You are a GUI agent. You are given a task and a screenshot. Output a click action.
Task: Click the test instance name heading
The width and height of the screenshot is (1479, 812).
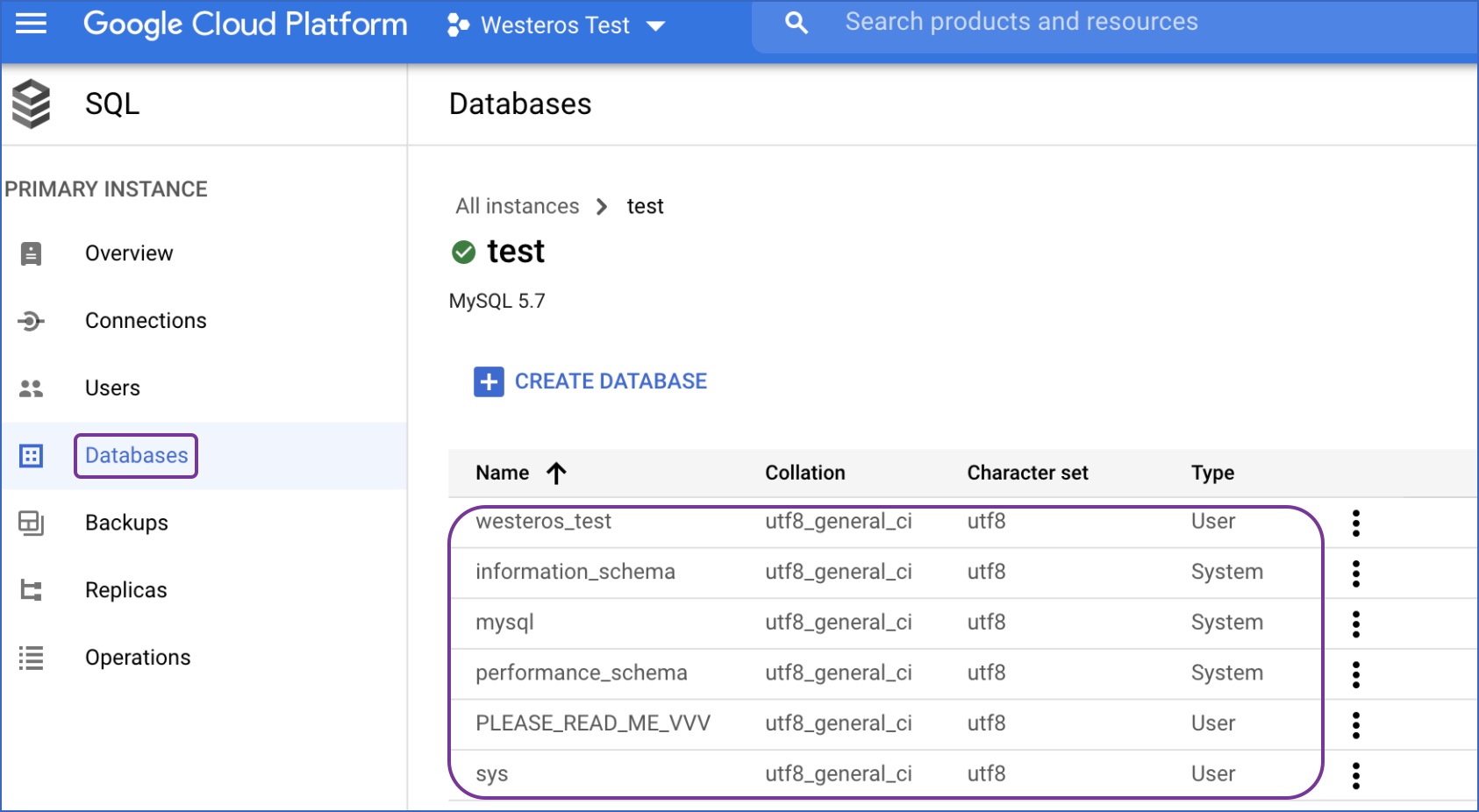[516, 252]
